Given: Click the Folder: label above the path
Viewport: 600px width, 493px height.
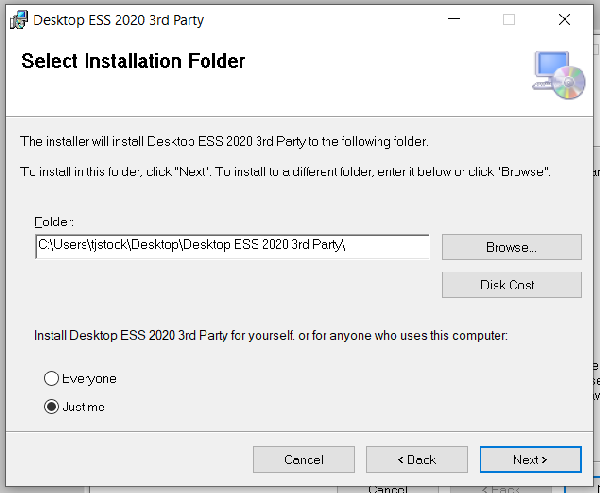Looking at the screenshot, I should 54,221.
